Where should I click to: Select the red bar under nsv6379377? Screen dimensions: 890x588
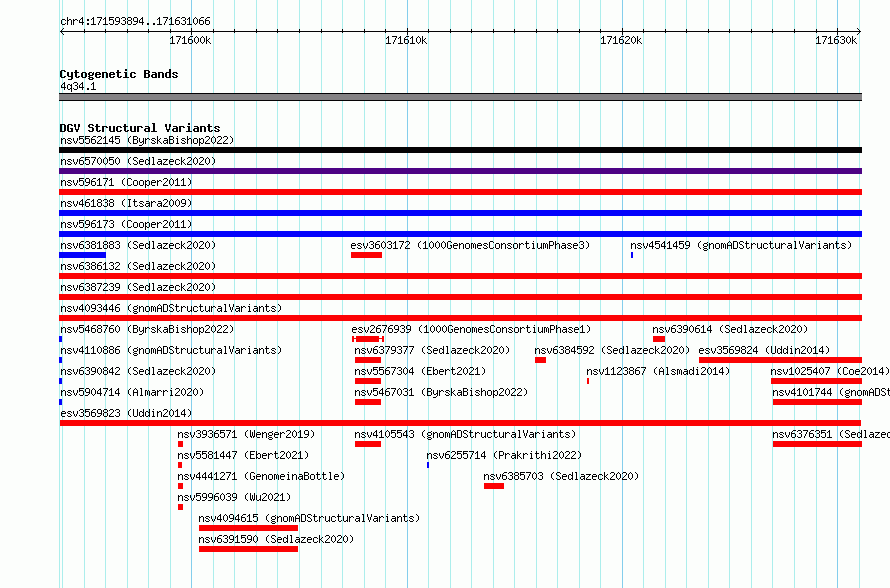[368, 360]
